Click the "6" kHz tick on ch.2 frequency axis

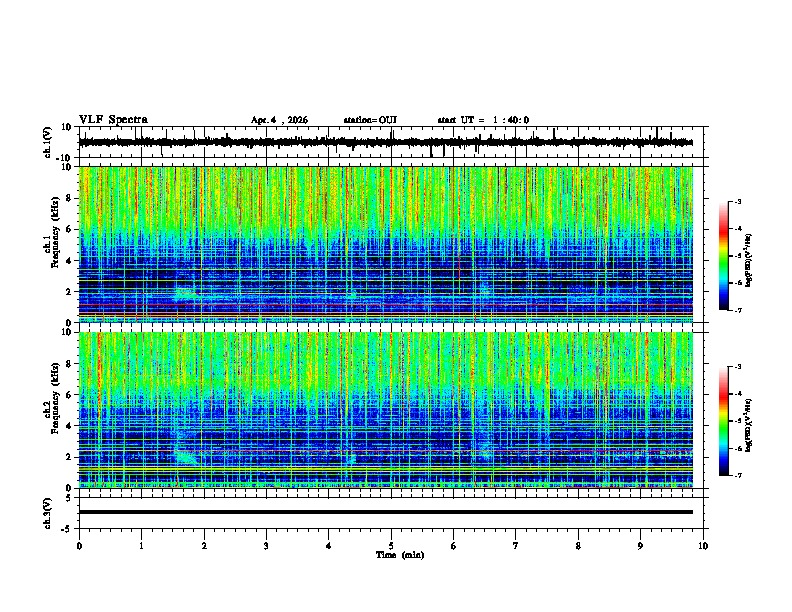click(x=69, y=395)
